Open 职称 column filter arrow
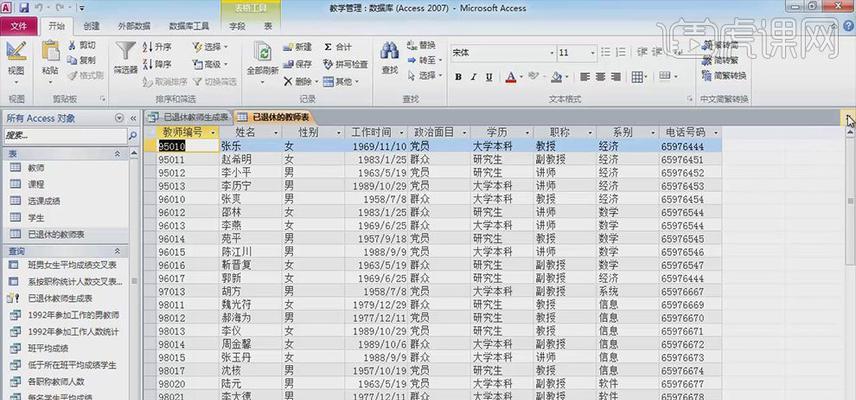Viewport: 856px width, 400px height. tap(590, 133)
